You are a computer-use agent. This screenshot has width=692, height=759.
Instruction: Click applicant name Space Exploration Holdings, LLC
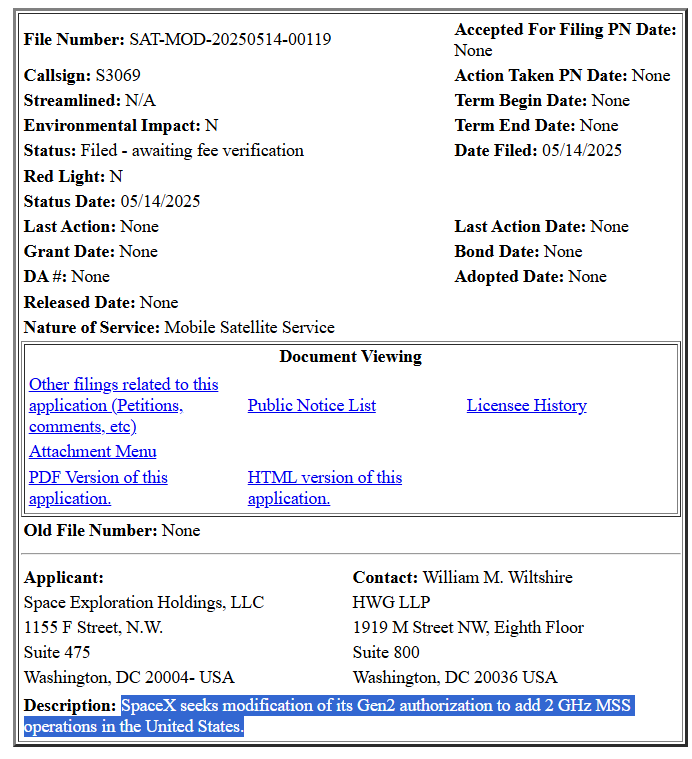[144, 602]
